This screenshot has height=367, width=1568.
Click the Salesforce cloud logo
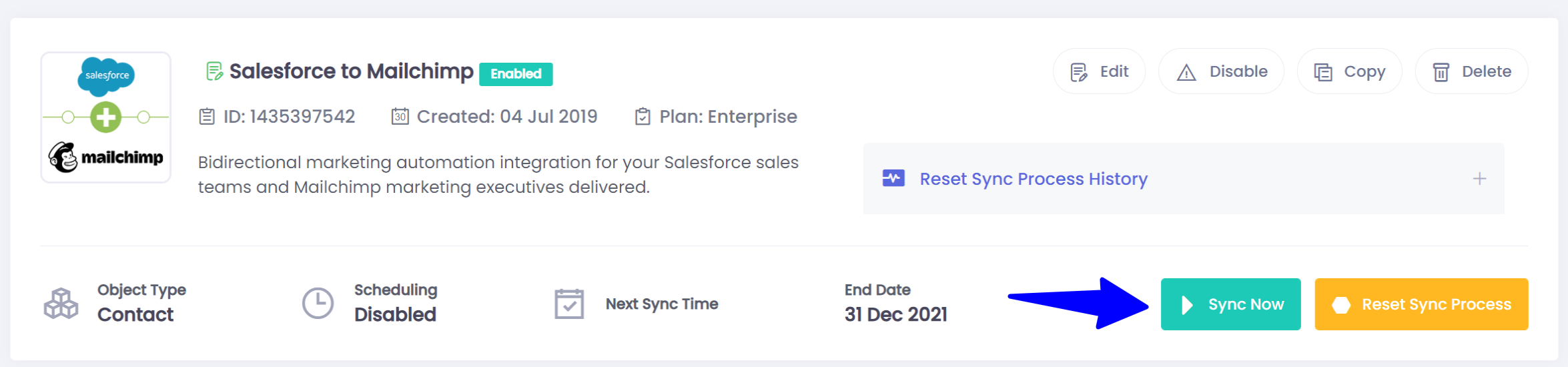(106, 76)
